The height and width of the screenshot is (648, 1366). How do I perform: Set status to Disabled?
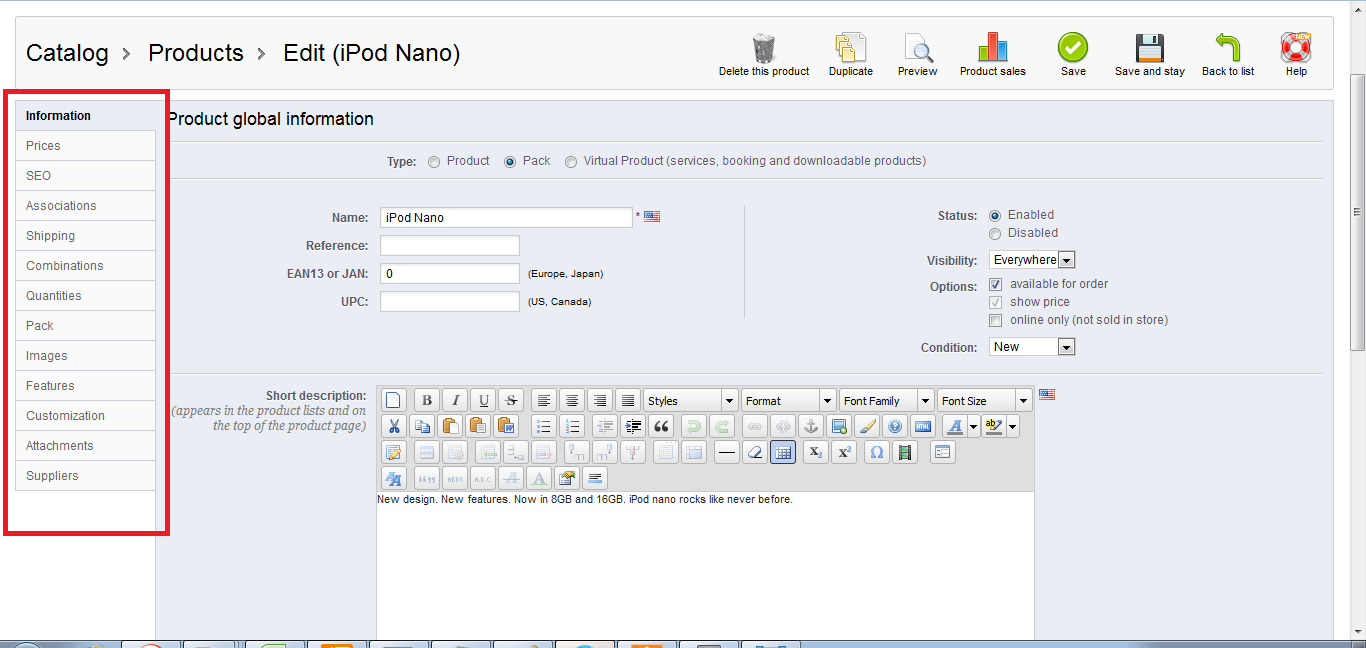[995, 234]
